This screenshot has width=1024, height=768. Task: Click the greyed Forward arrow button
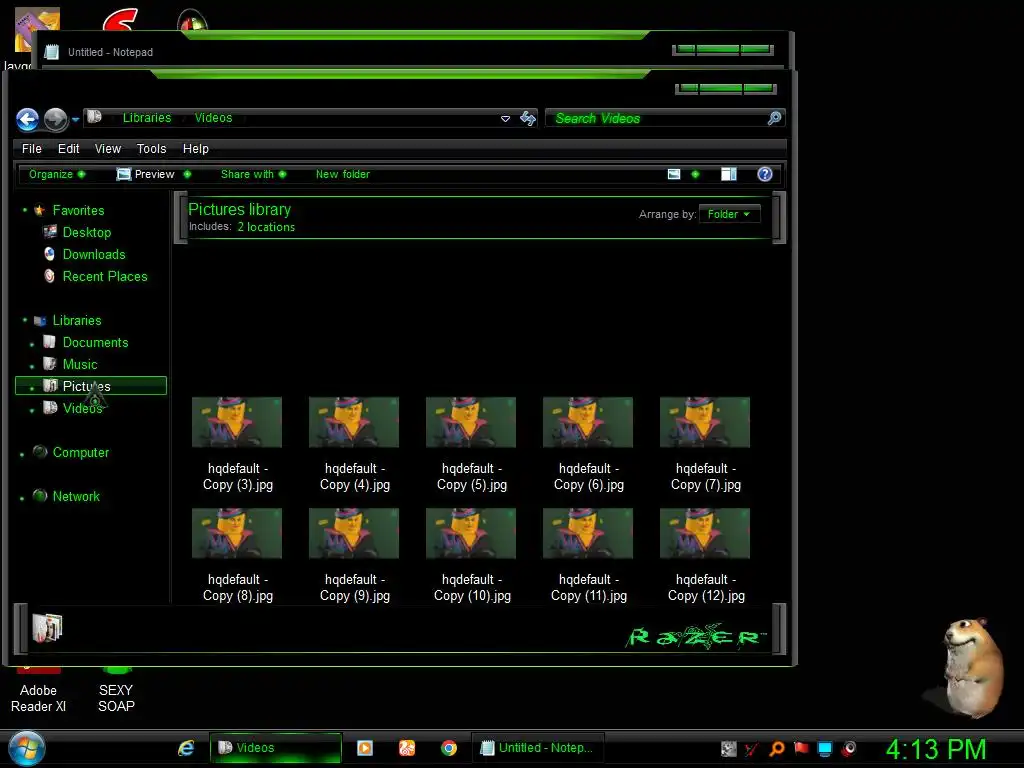tap(56, 120)
